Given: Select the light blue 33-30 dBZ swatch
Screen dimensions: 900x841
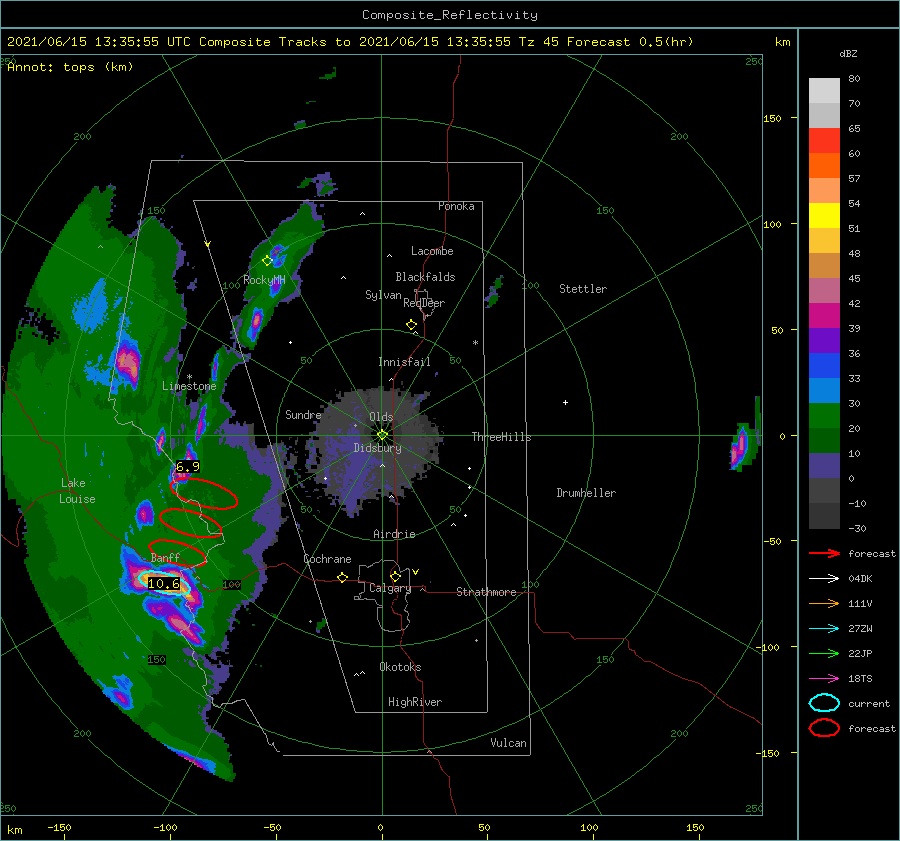Looking at the screenshot, I should 824,391.
